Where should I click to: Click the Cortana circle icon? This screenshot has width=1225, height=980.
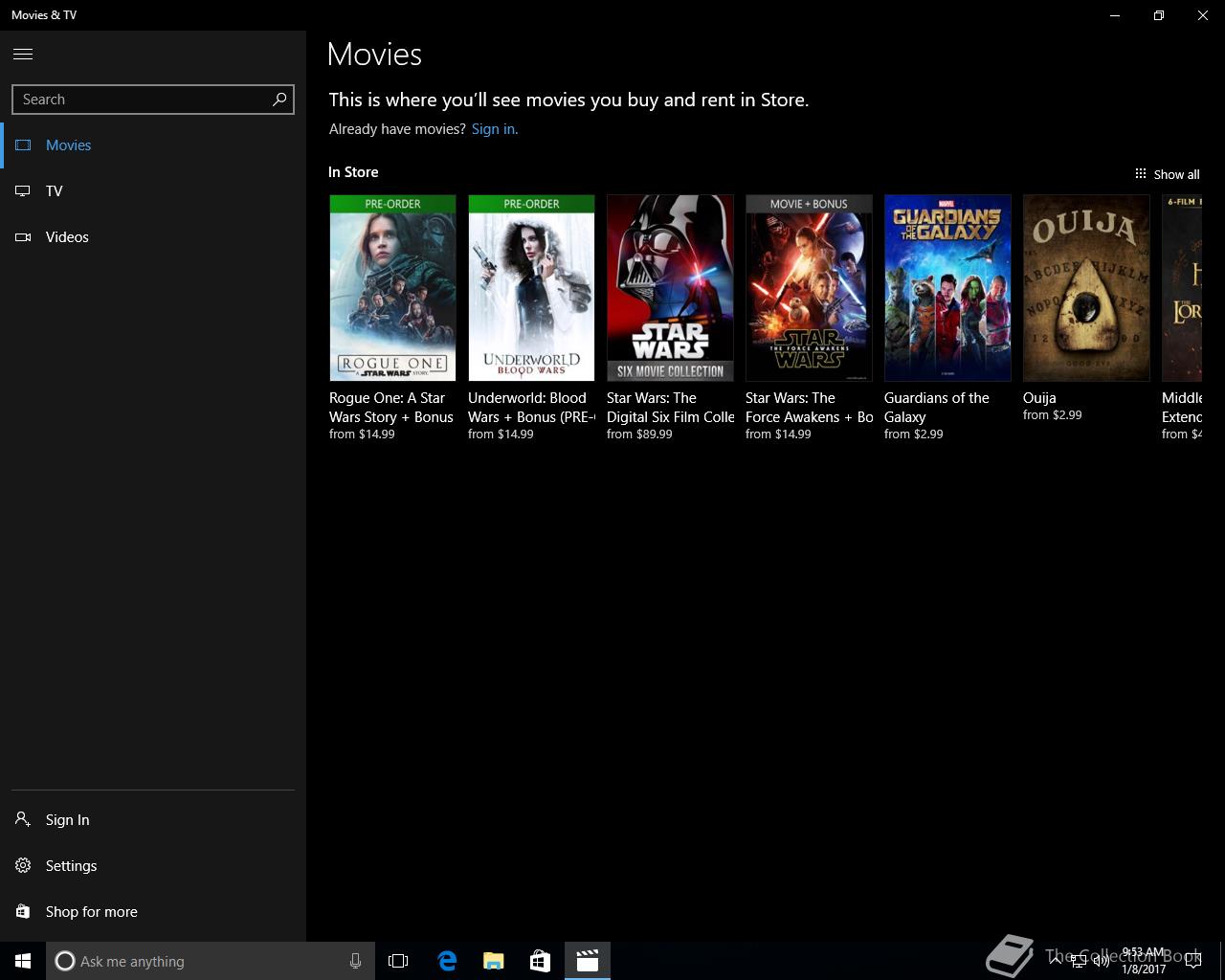coord(65,961)
